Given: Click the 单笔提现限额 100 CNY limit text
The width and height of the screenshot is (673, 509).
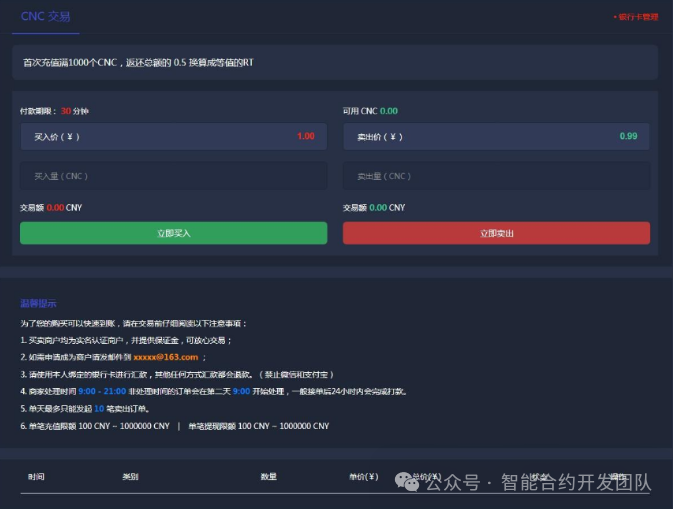Looking at the screenshot, I should coord(259,426).
